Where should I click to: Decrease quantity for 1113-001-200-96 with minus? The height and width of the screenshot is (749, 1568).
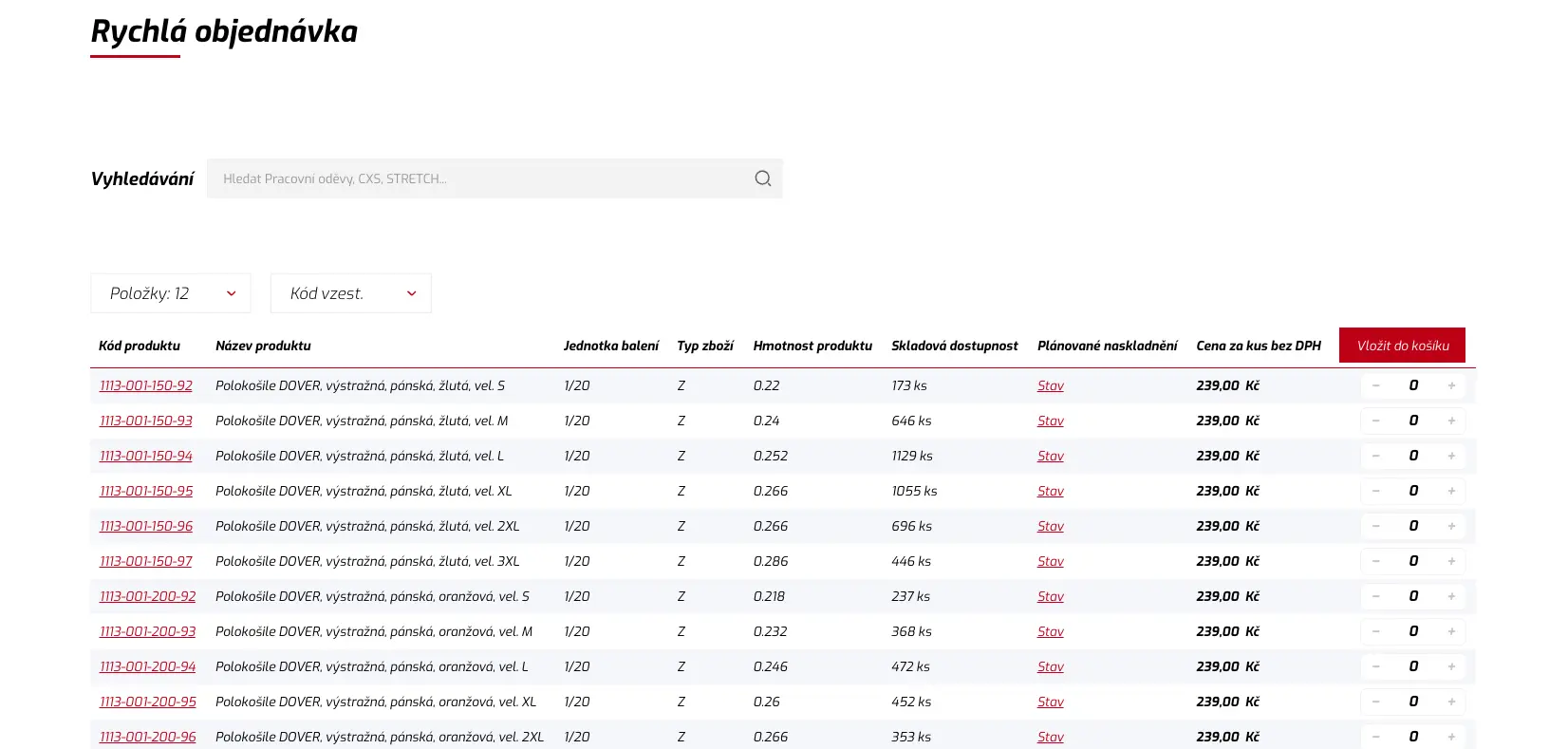coord(1375,737)
